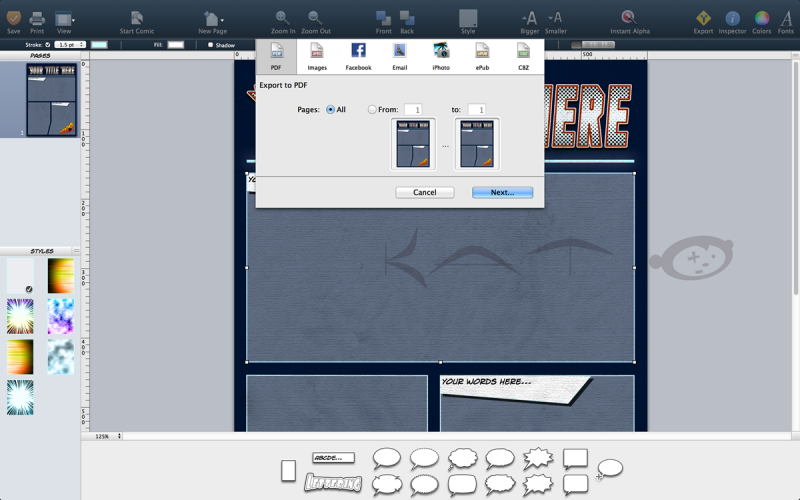The image size is (800, 500).
Task: Make text Bigger
Action: tap(530, 18)
